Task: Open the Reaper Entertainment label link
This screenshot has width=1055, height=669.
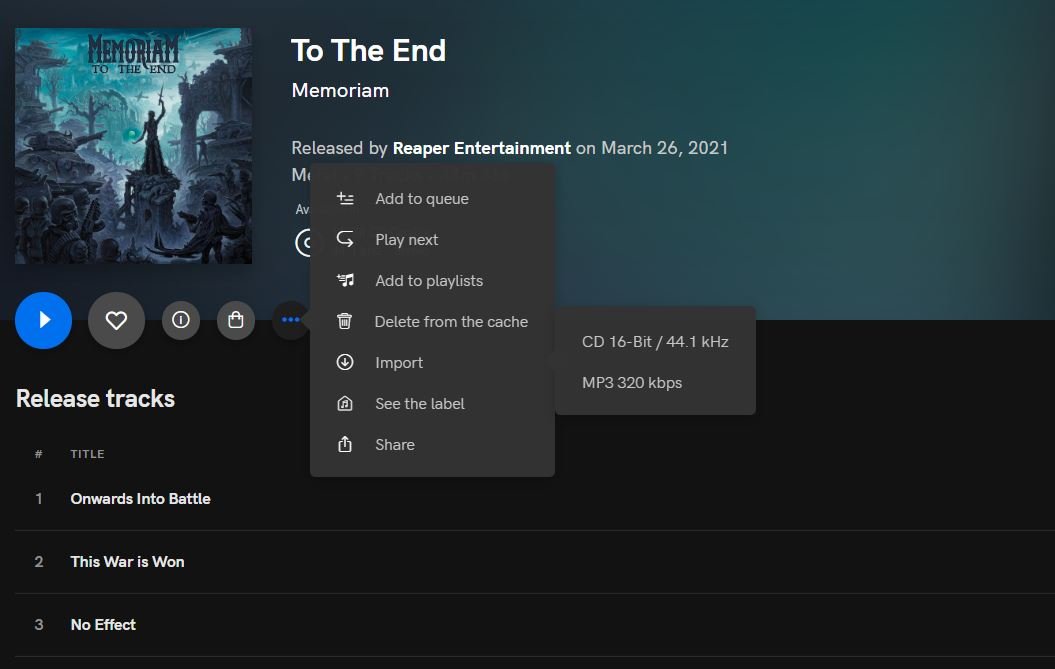Action: 482,148
